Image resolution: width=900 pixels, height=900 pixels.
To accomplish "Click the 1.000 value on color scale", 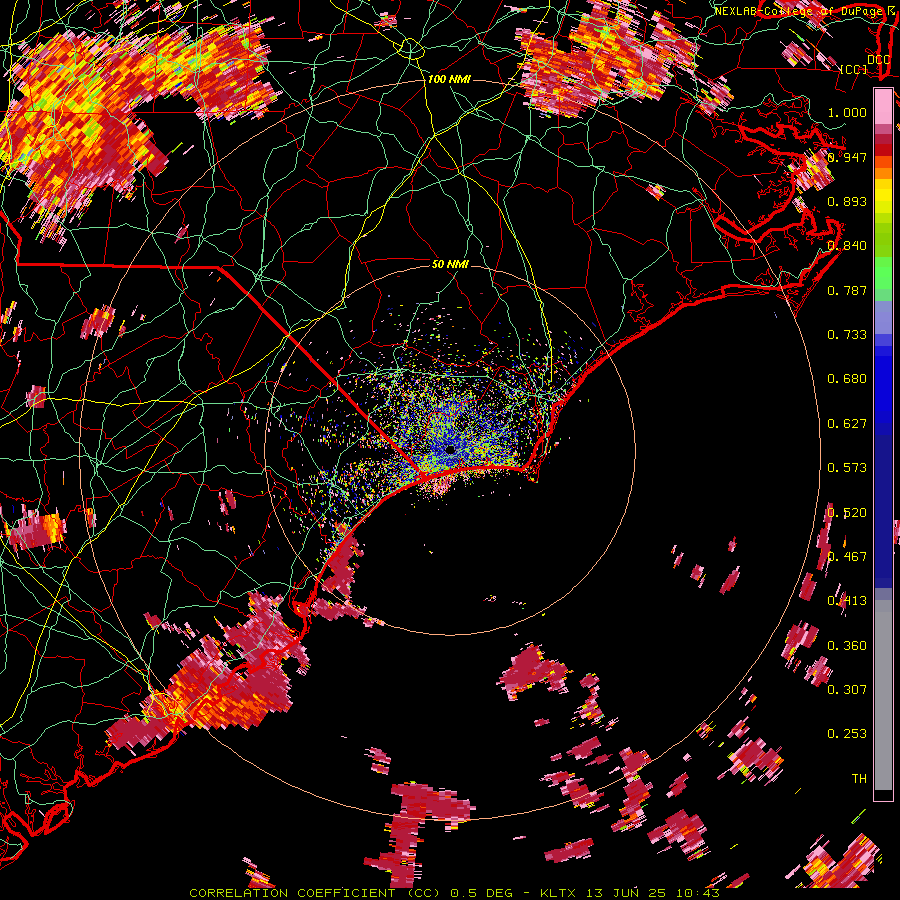I will [847, 112].
